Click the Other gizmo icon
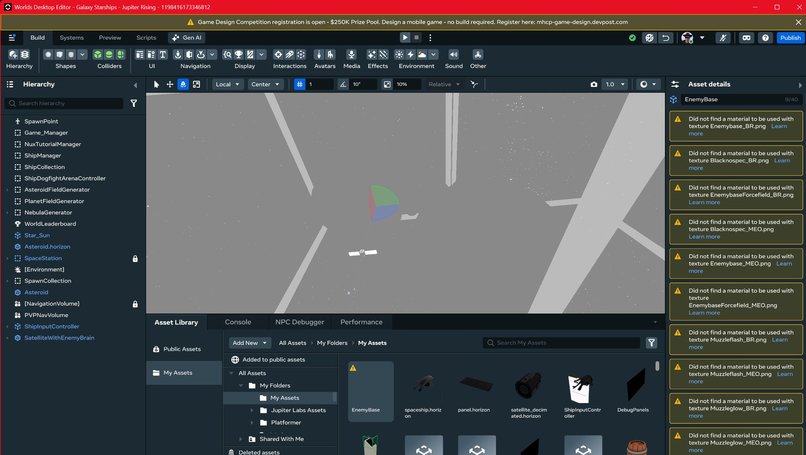Screen dimensions: 806x455 click(x=478, y=54)
